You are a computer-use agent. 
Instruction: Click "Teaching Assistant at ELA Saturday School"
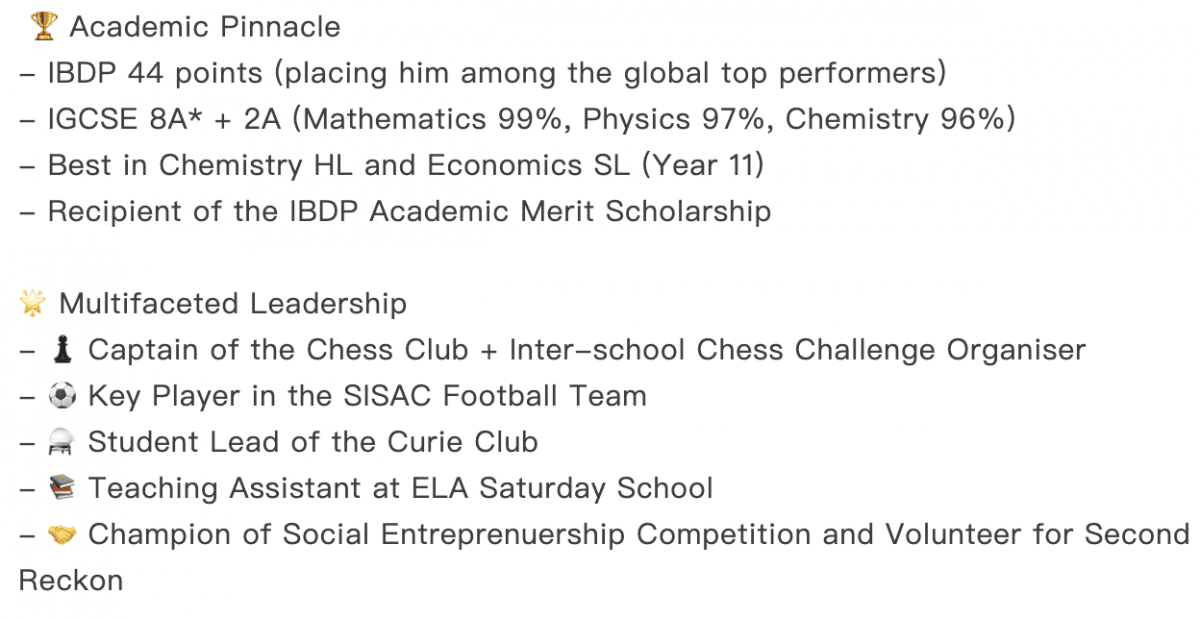pos(401,488)
